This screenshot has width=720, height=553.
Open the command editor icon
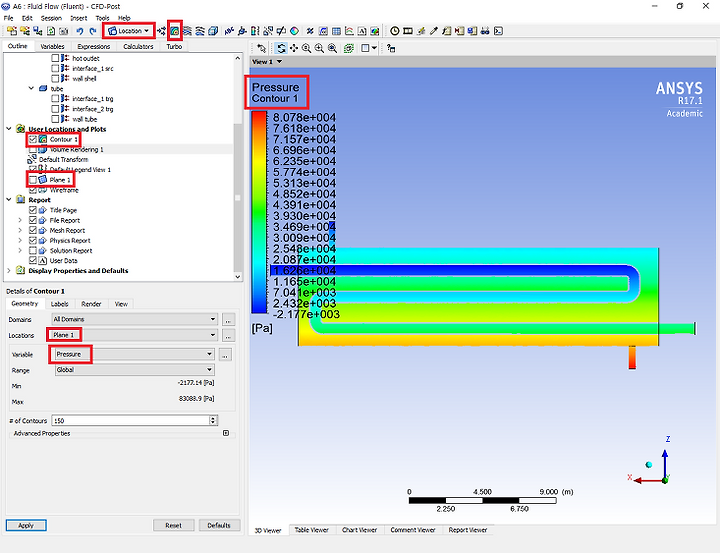(x=498, y=31)
